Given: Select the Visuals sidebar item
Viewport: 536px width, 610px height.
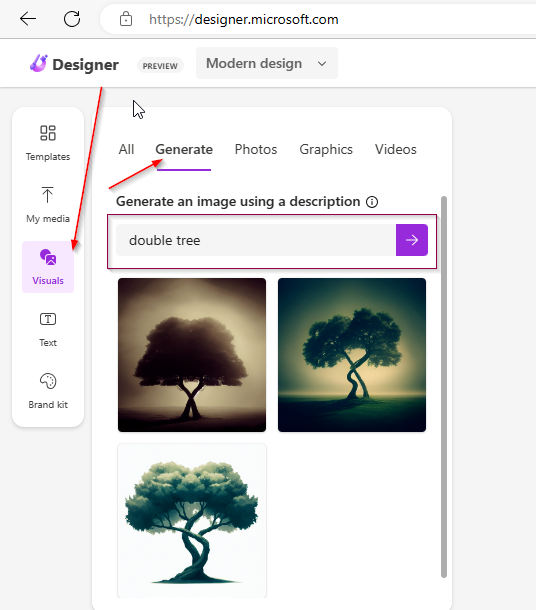Looking at the screenshot, I should pos(48,267).
